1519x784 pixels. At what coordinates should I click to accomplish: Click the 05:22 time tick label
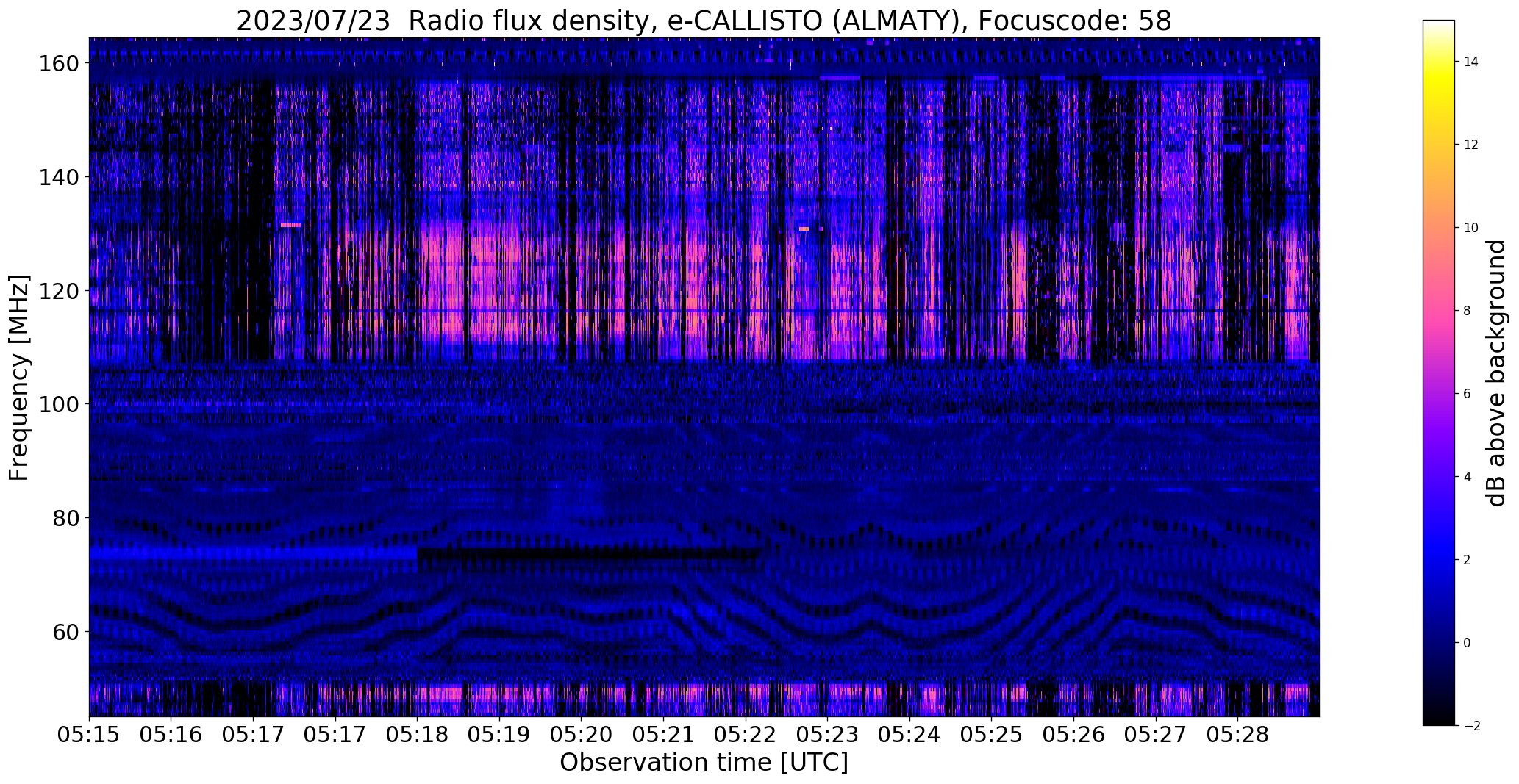click(746, 735)
